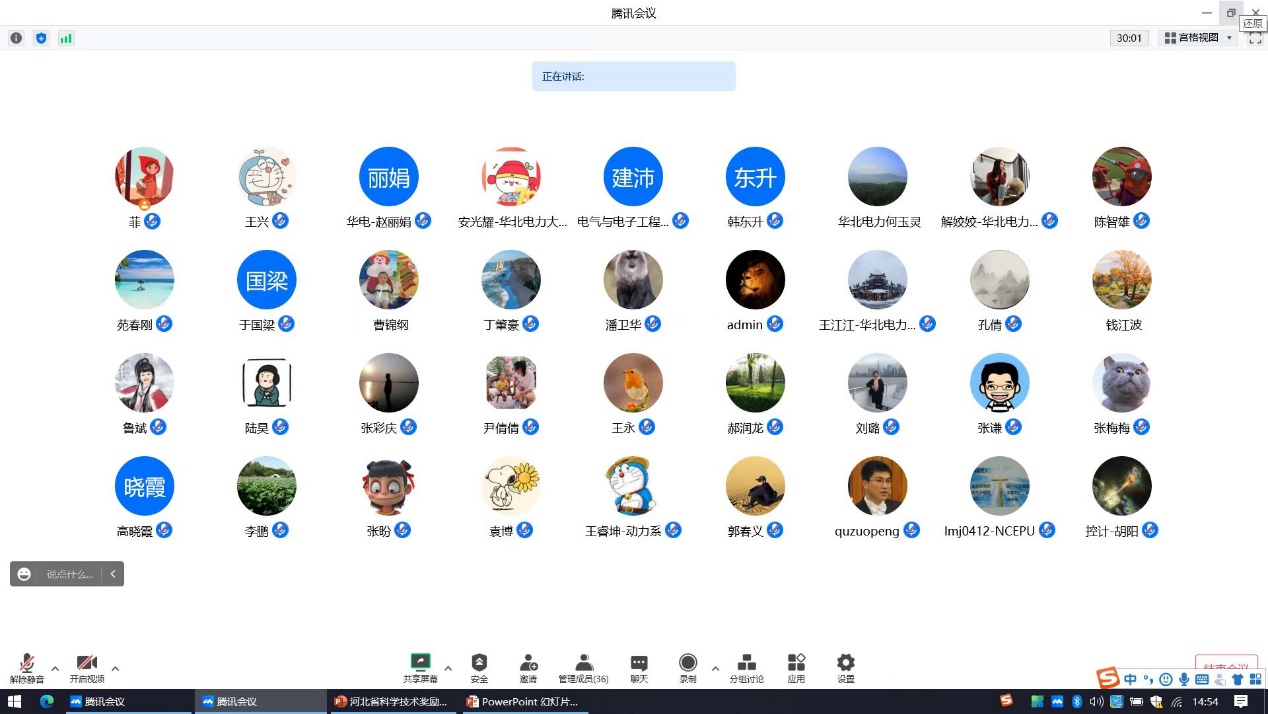Image resolution: width=1268 pixels, height=714 pixels.
Task: Open the Apps (应用) icon
Action: click(796, 666)
